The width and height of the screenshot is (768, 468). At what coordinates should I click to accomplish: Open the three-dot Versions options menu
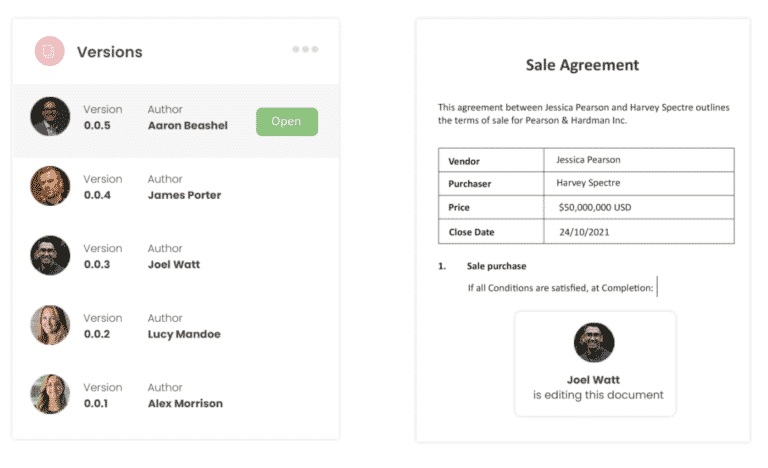point(305,49)
